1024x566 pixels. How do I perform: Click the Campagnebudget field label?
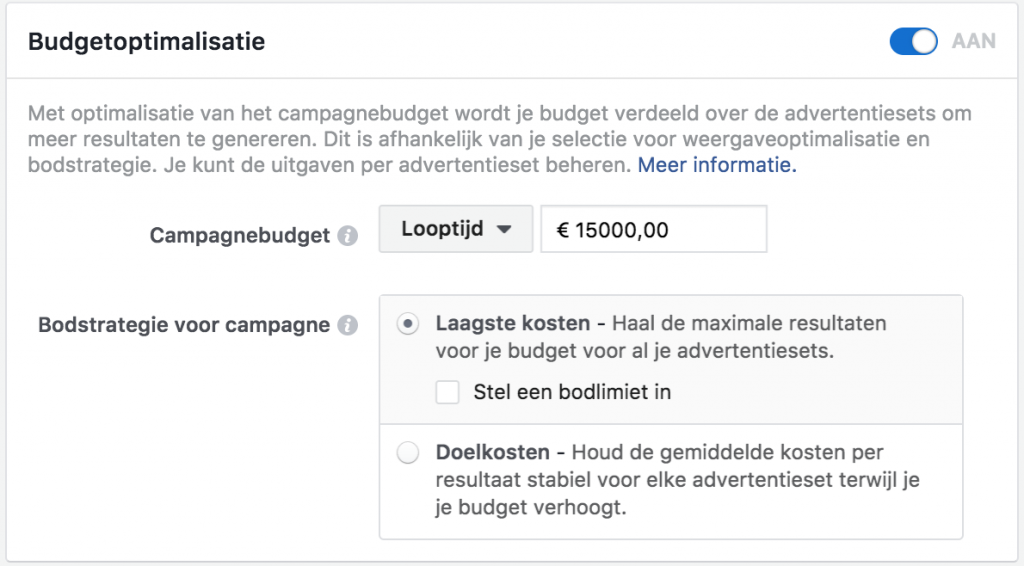pos(240,235)
